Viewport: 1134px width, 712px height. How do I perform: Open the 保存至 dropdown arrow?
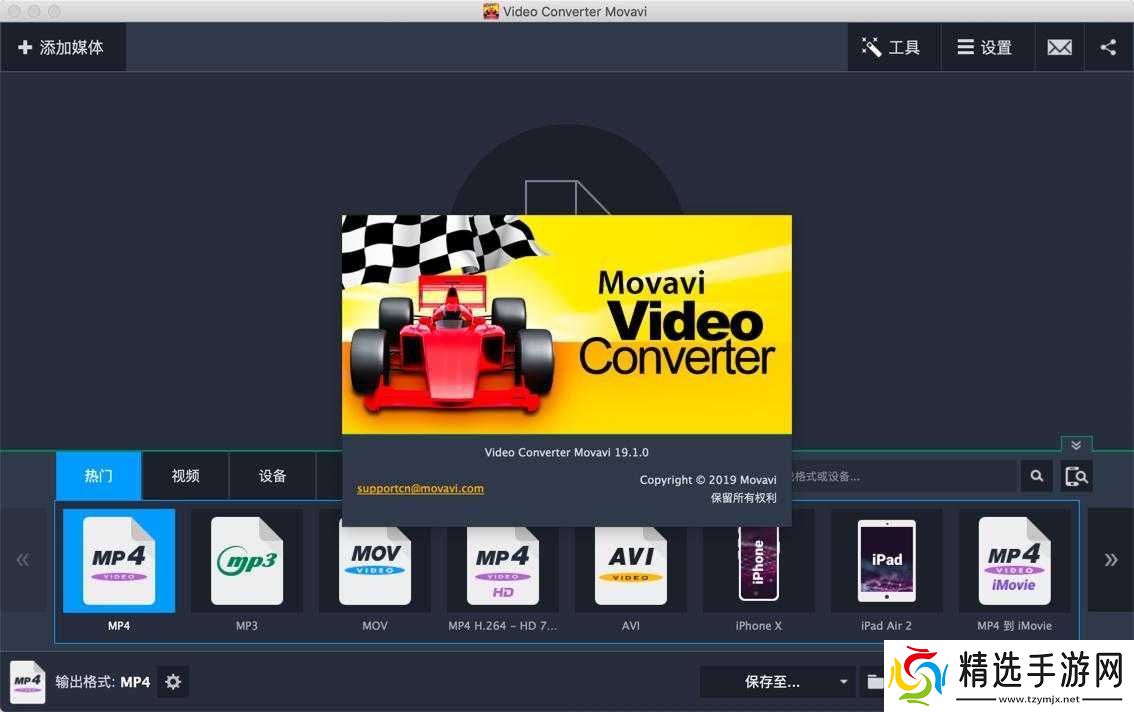pos(843,681)
